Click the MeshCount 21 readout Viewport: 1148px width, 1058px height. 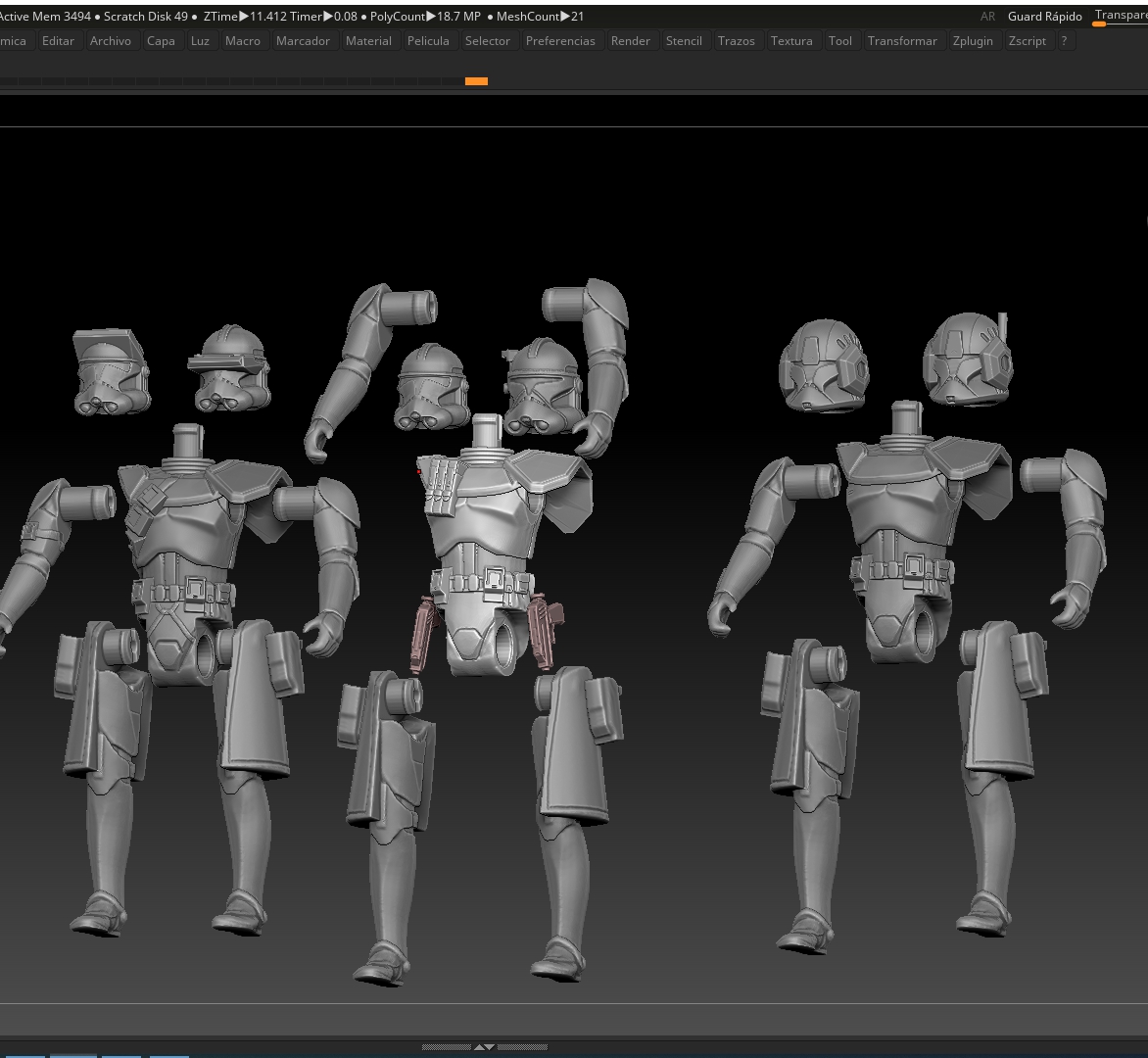click(x=541, y=16)
